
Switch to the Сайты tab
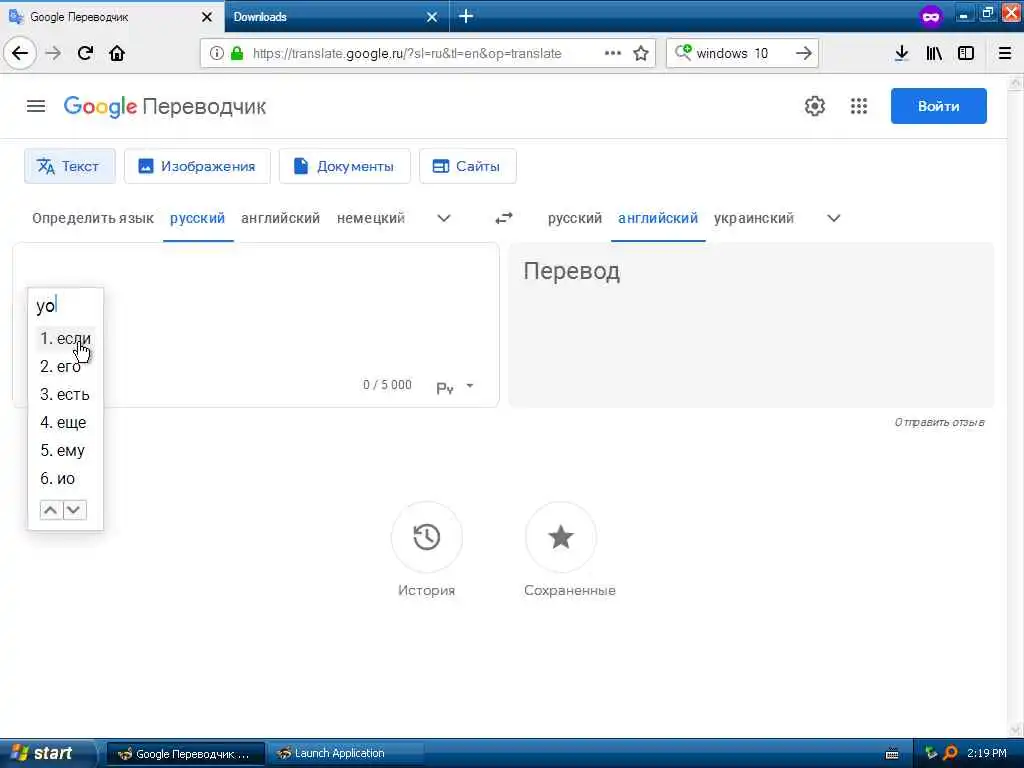[468, 166]
